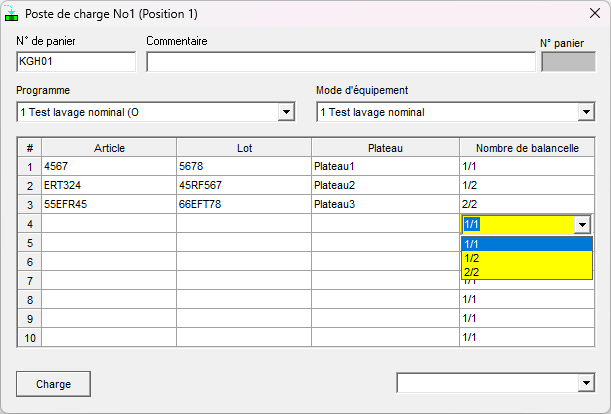Click the Article column header
Viewport: 611px width, 414px height.
[109, 148]
